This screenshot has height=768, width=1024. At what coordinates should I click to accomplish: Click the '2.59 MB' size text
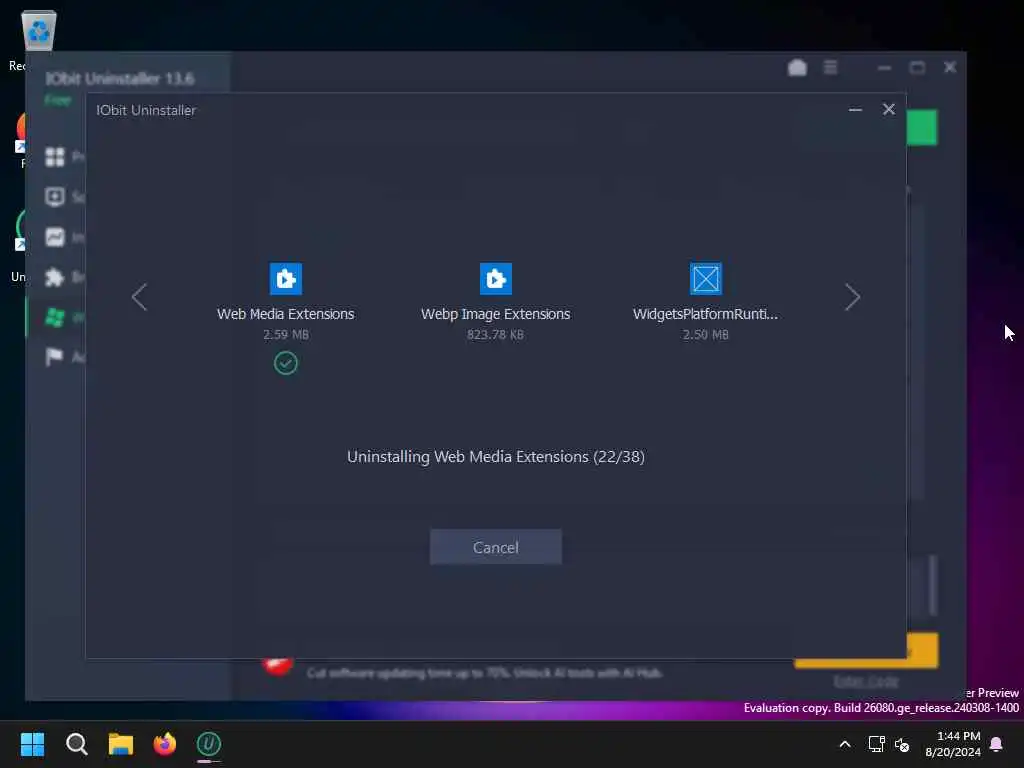285,334
